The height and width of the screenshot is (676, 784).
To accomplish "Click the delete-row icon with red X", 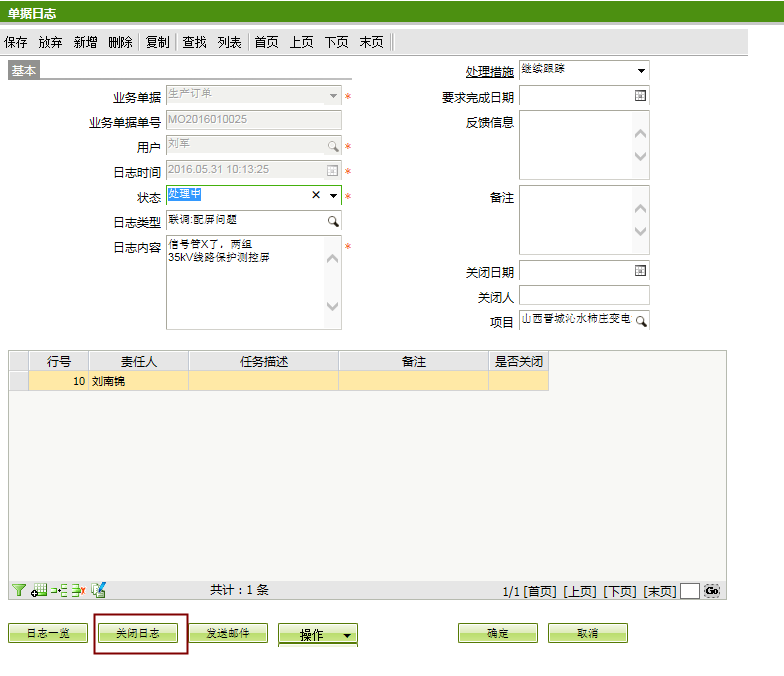I will click(x=77, y=590).
